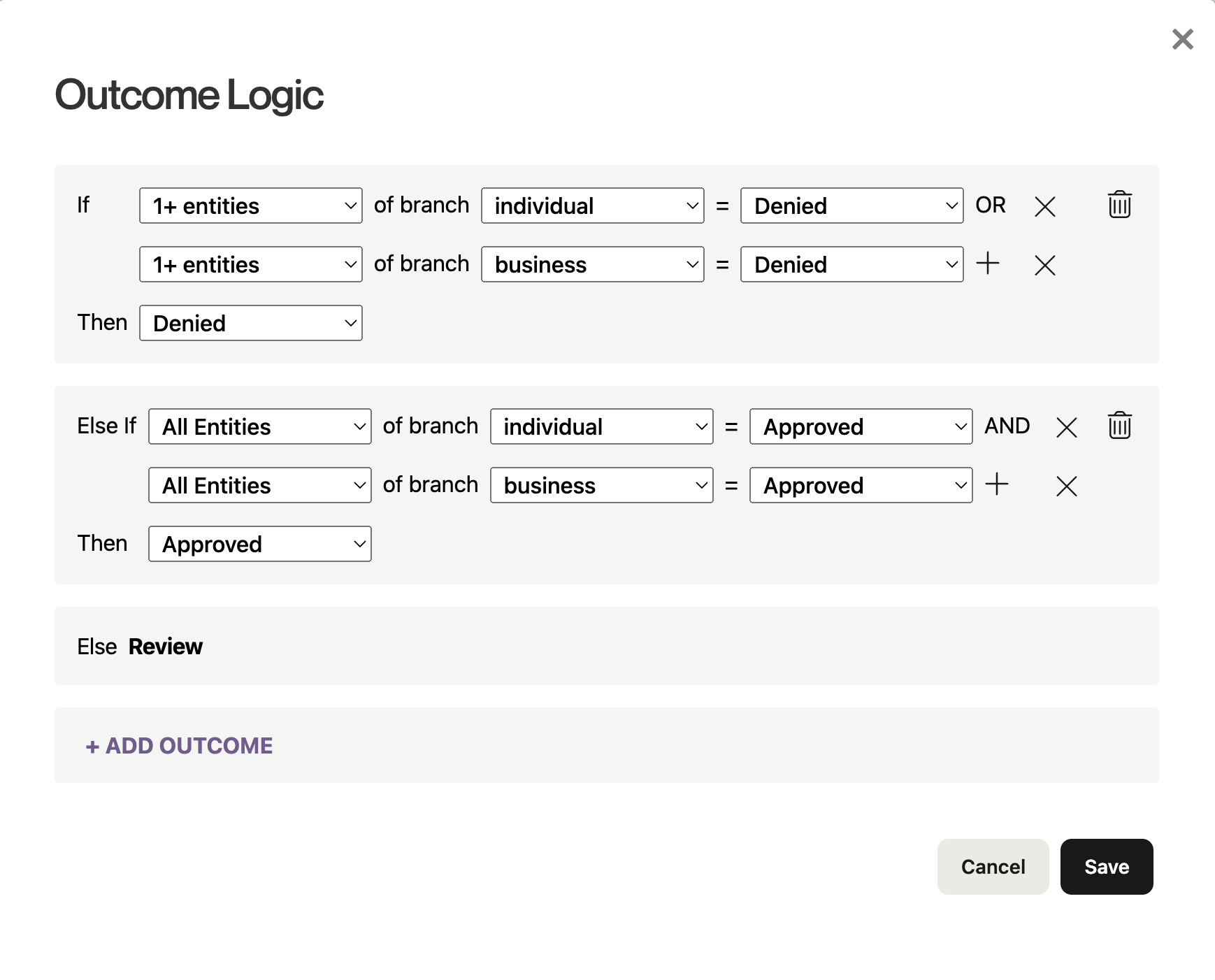The width and height of the screenshot is (1215, 980).
Task: Open Then Approved outcome dropdown
Action: coord(260,544)
